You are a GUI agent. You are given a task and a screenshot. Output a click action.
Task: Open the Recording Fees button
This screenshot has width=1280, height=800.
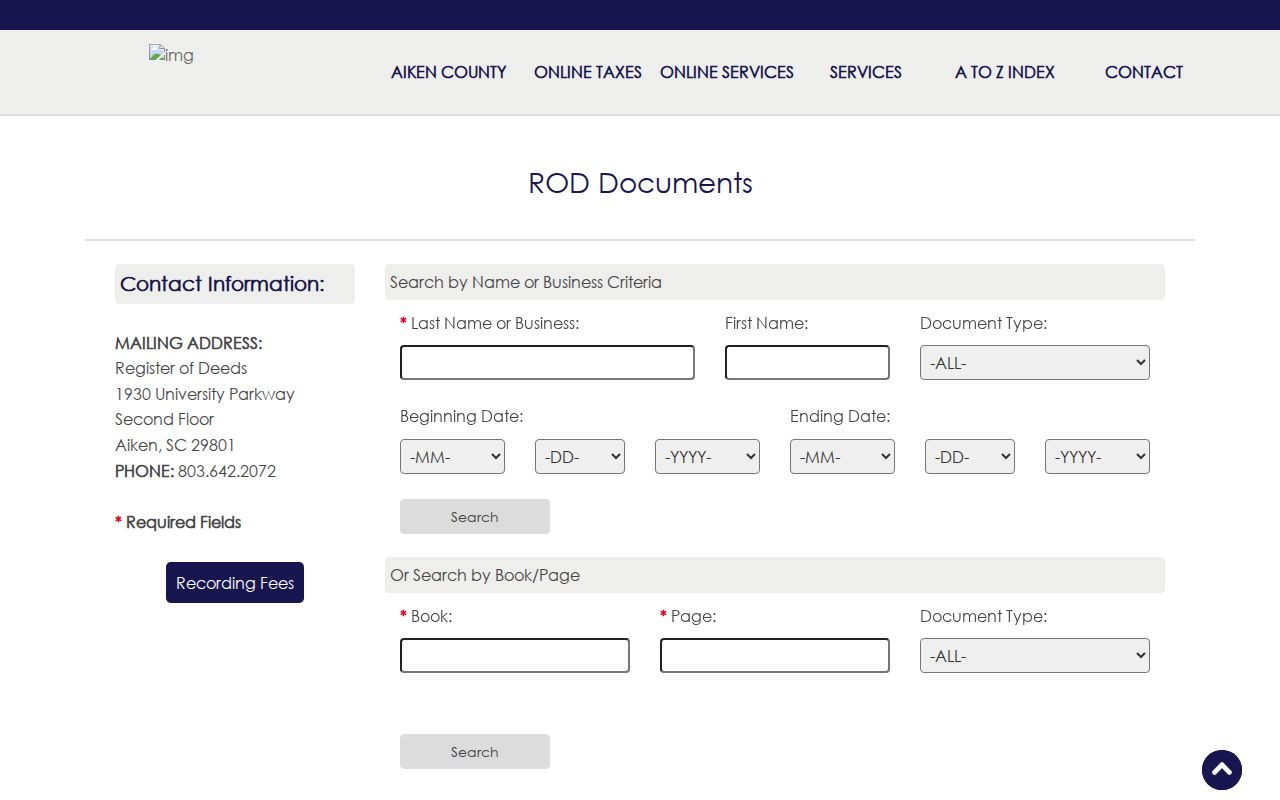coord(235,582)
